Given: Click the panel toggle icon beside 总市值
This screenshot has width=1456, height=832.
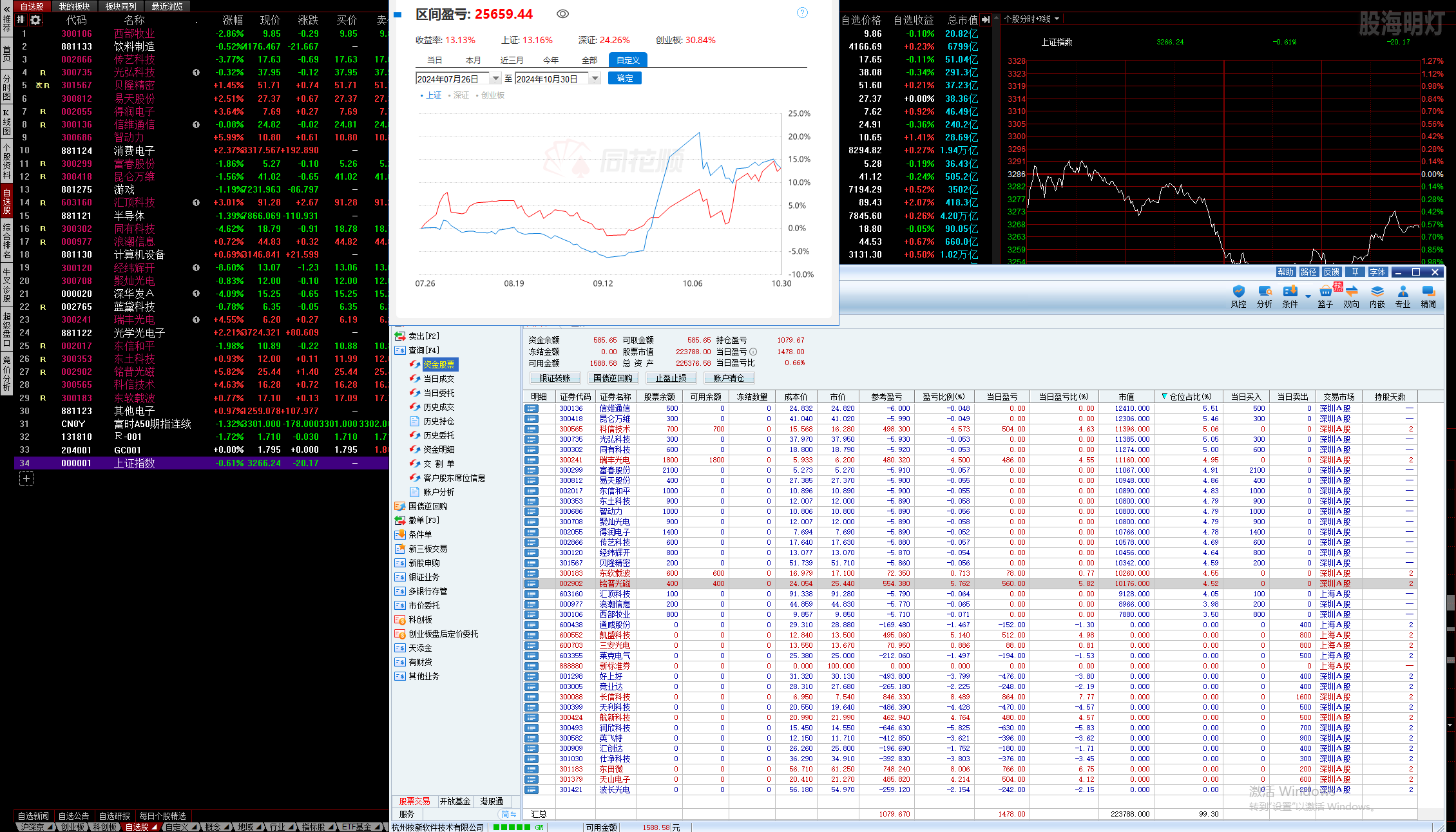Looking at the screenshot, I should point(986,20).
